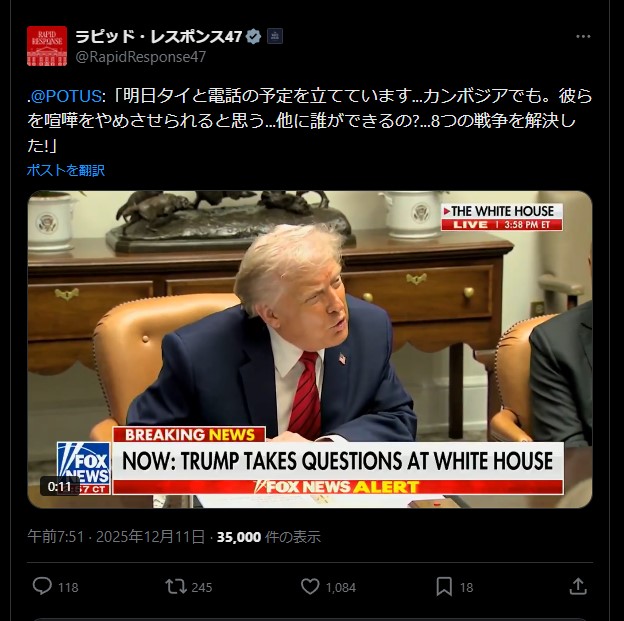
Task: Click the RapidResponse47 profile avatar
Action: point(47,46)
